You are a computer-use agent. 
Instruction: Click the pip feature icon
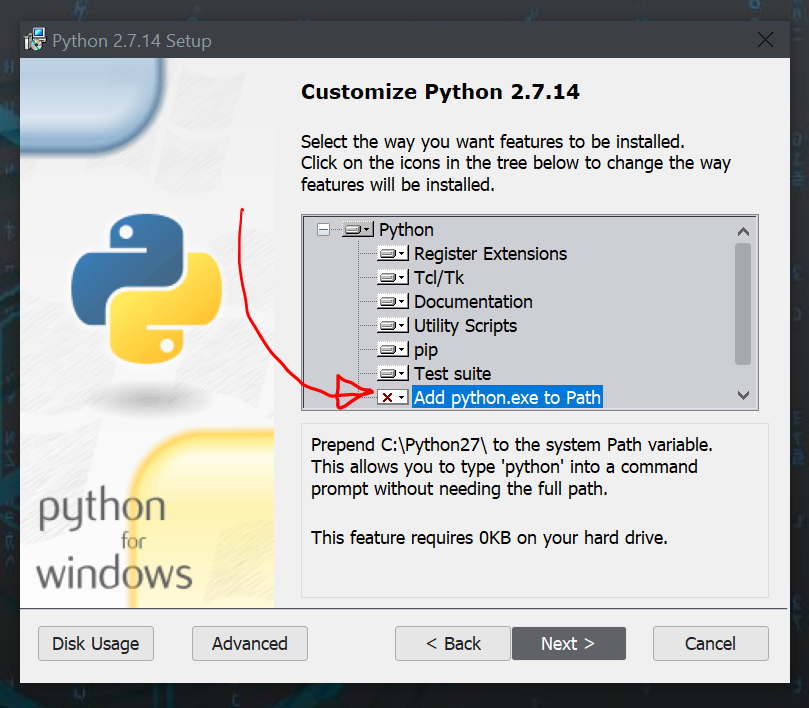click(388, 349)
